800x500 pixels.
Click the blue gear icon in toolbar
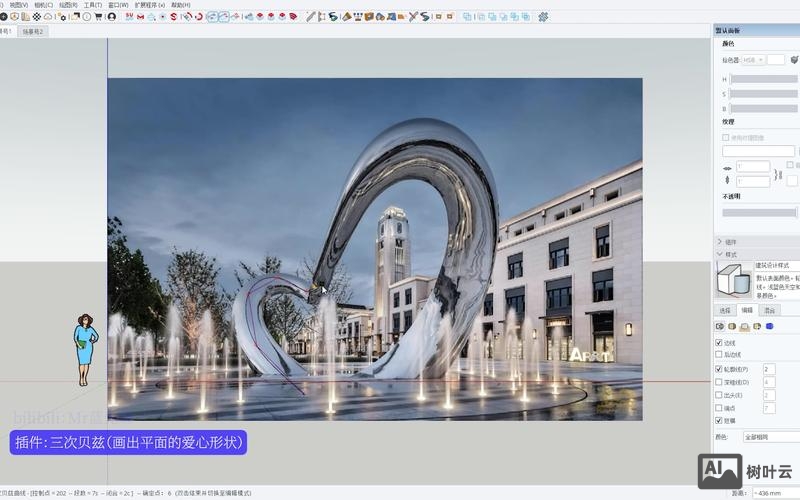click(543, 17)
